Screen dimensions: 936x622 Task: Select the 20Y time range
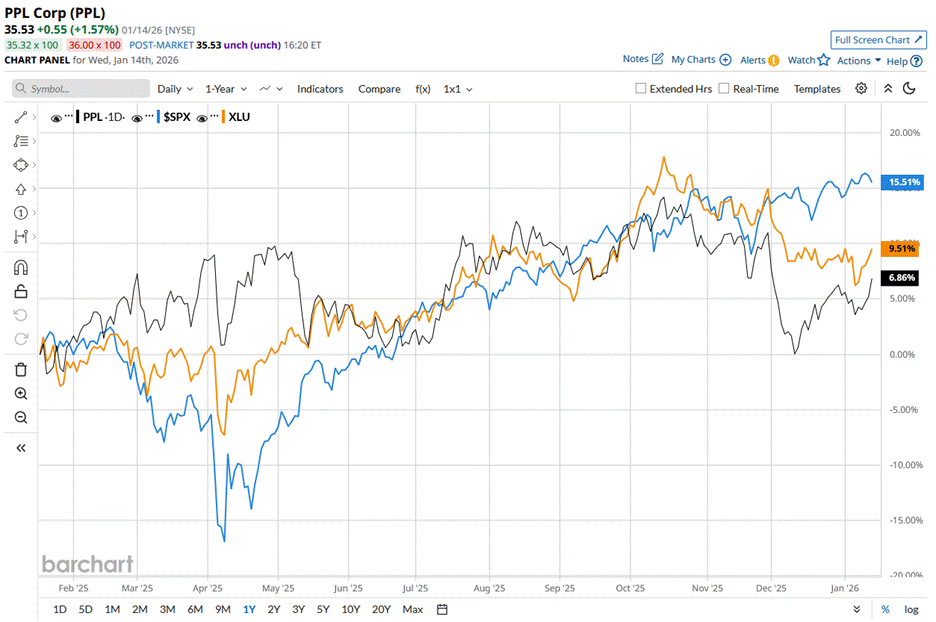click(381, 609)
